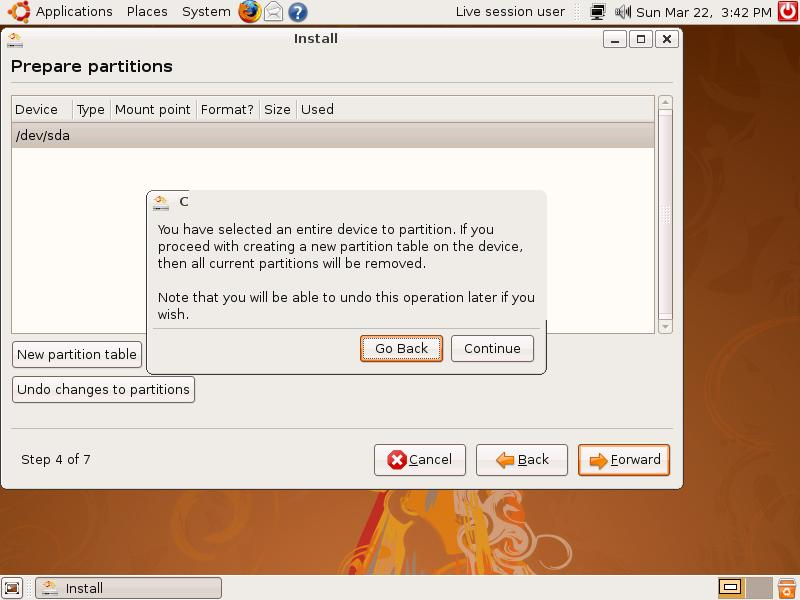Click the scrollbar up arrow of partition list
Viewport: 800px width, 600px height.
point(665,103)
